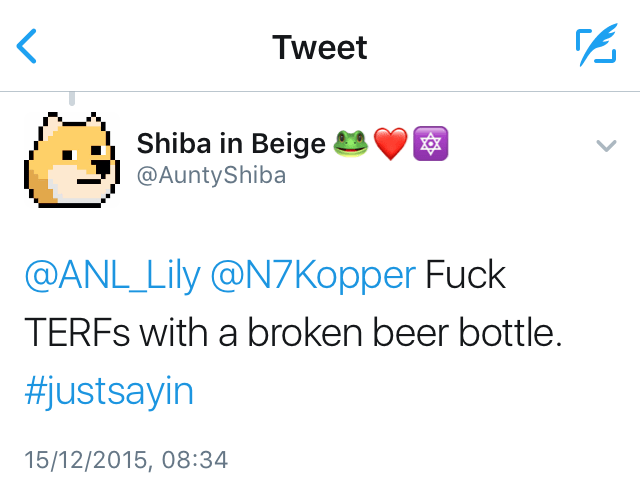The image size is (640, 491).
Task: Follow the #justsayin hashtag
Action: tap(108, 392)
